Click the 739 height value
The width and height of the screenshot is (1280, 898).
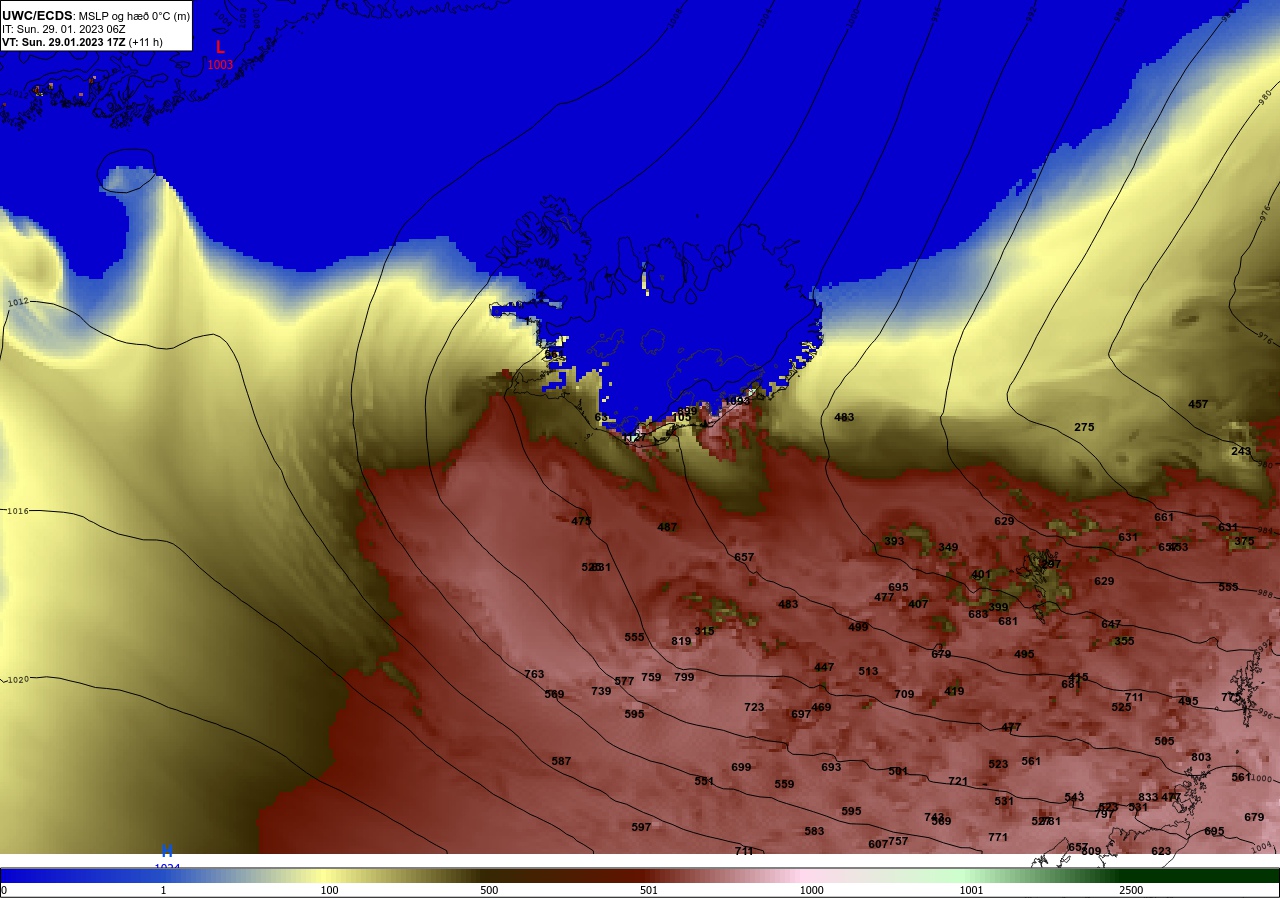click(601, 691)
